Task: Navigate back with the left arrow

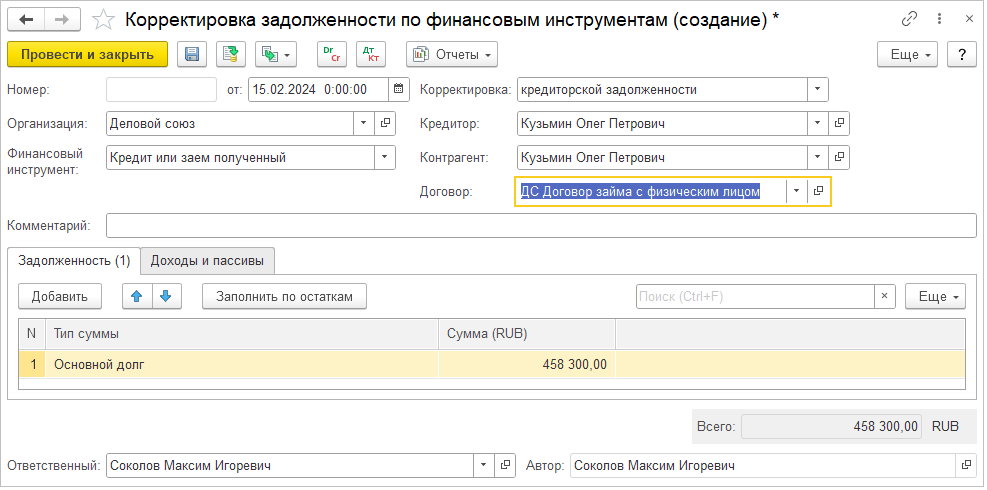Action: coord(26,20)
